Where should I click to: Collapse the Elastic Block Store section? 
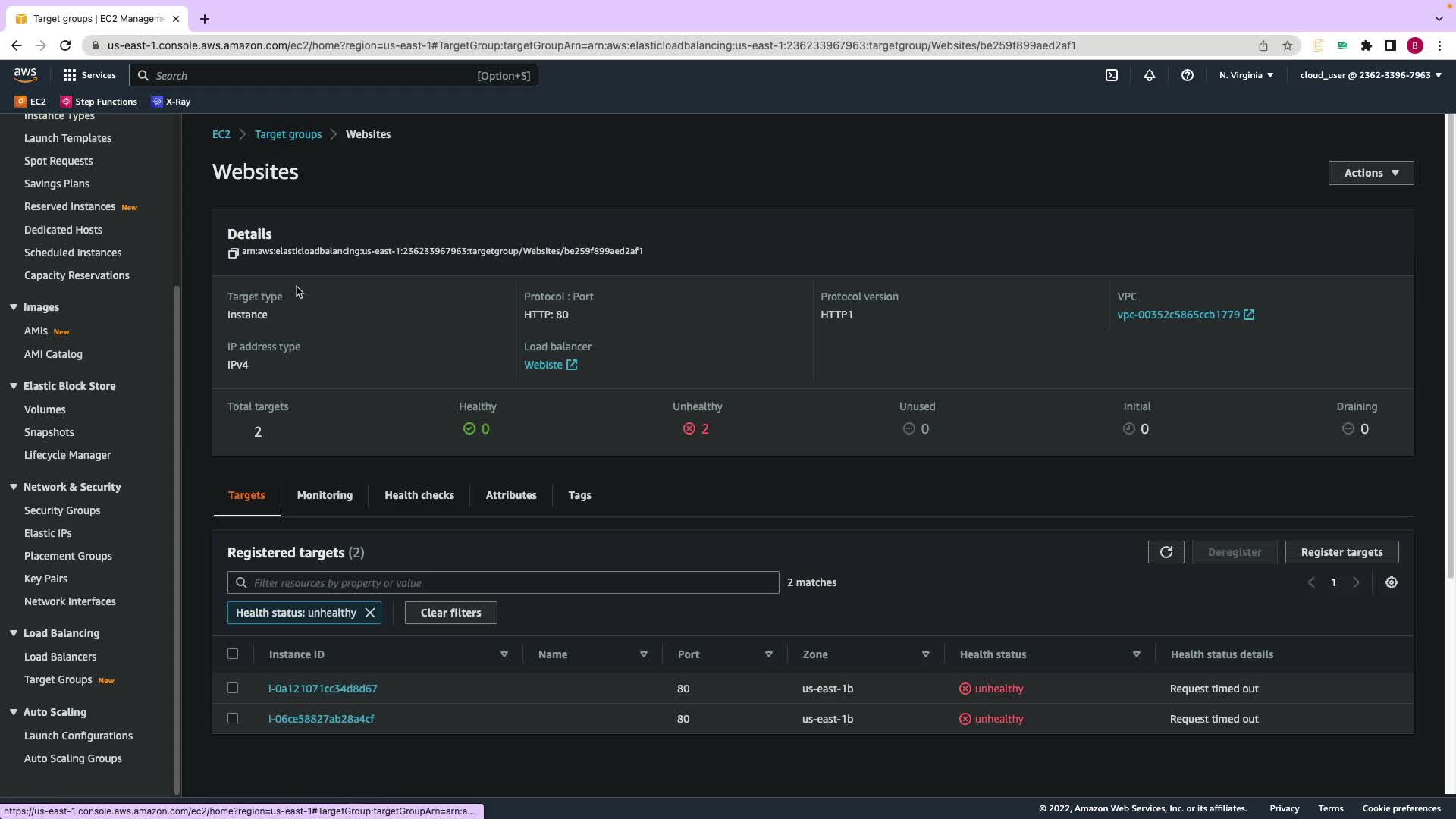coord(14,386)
